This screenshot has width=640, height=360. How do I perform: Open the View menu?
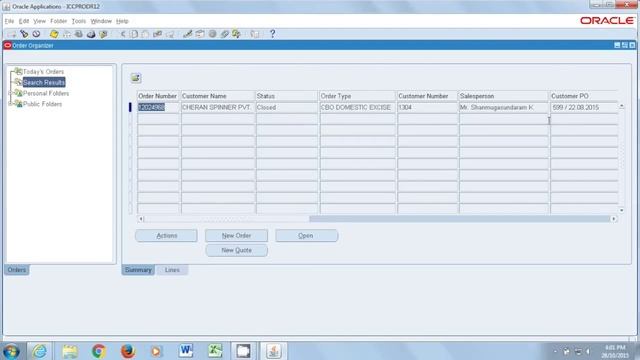(x=39, y=21)
